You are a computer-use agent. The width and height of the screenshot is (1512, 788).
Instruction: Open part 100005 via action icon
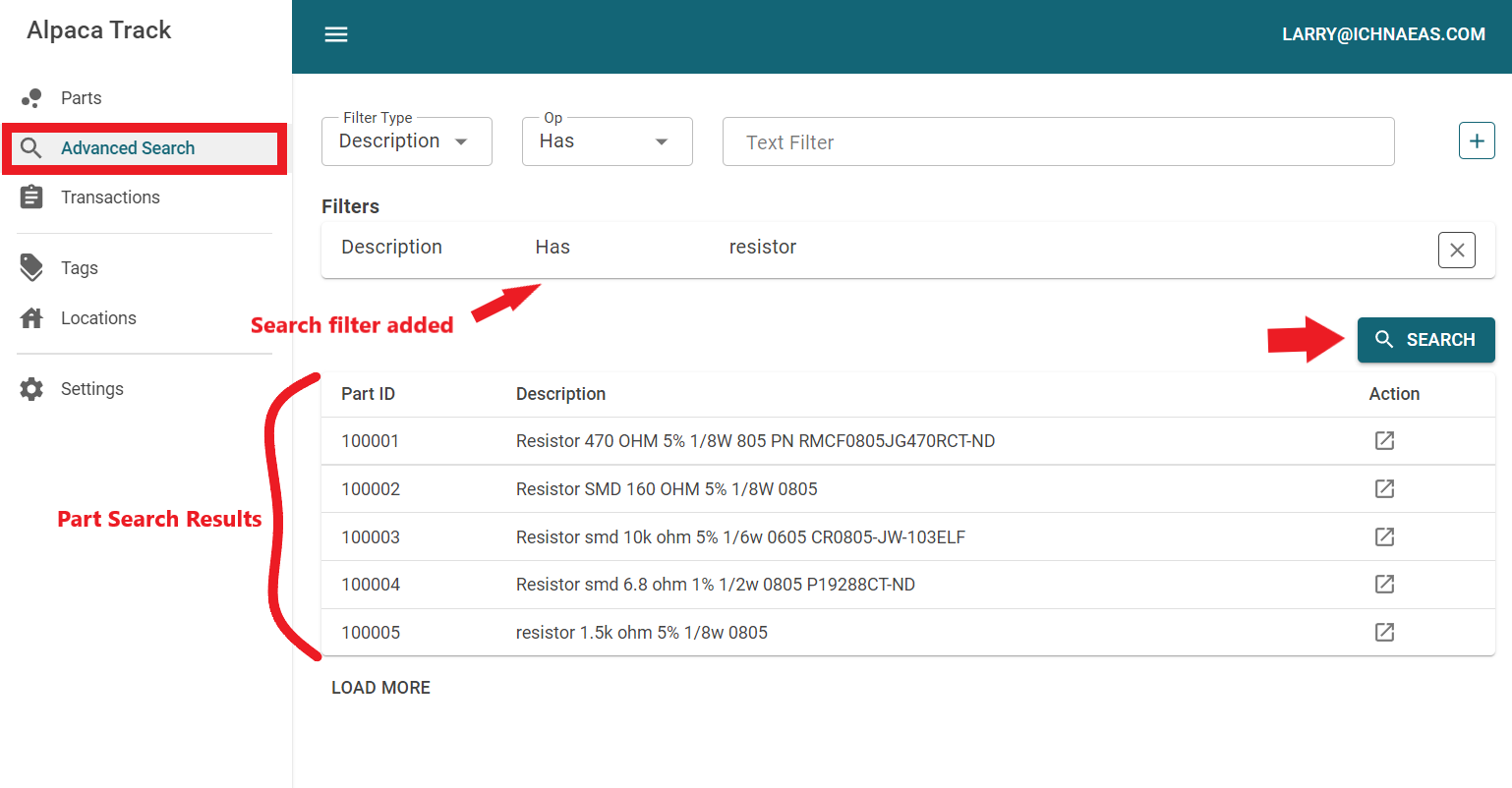tap(1384, 632)
